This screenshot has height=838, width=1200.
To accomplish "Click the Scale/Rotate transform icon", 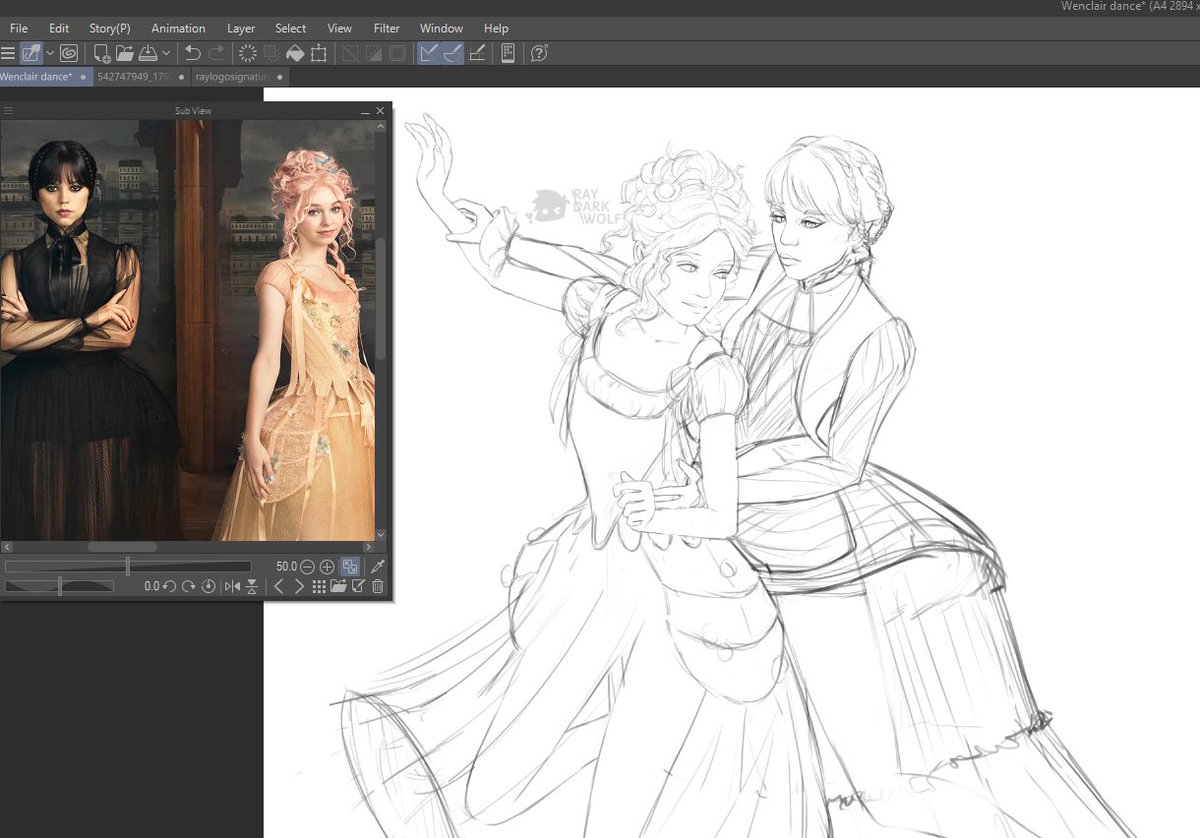I will tap(319, 53).
